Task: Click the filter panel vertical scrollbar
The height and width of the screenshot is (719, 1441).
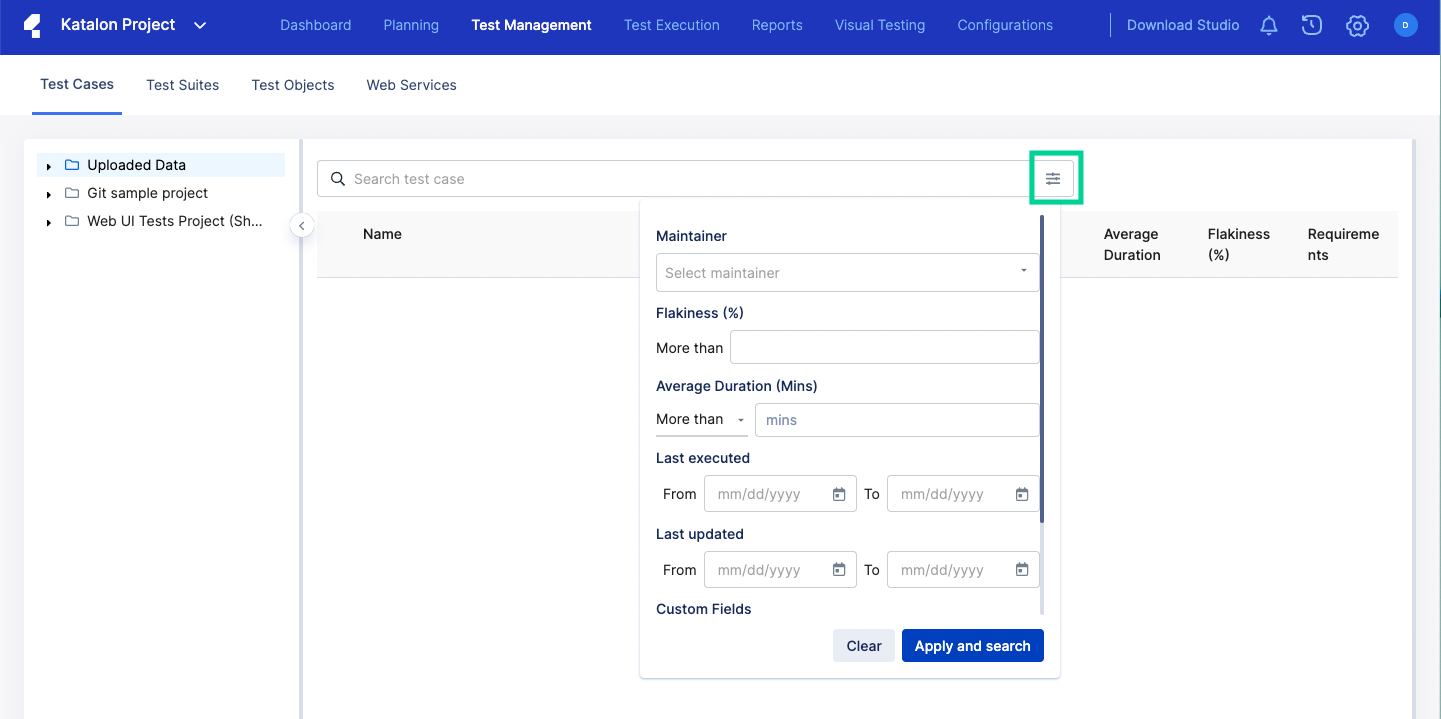Action: click(1041, 370)
